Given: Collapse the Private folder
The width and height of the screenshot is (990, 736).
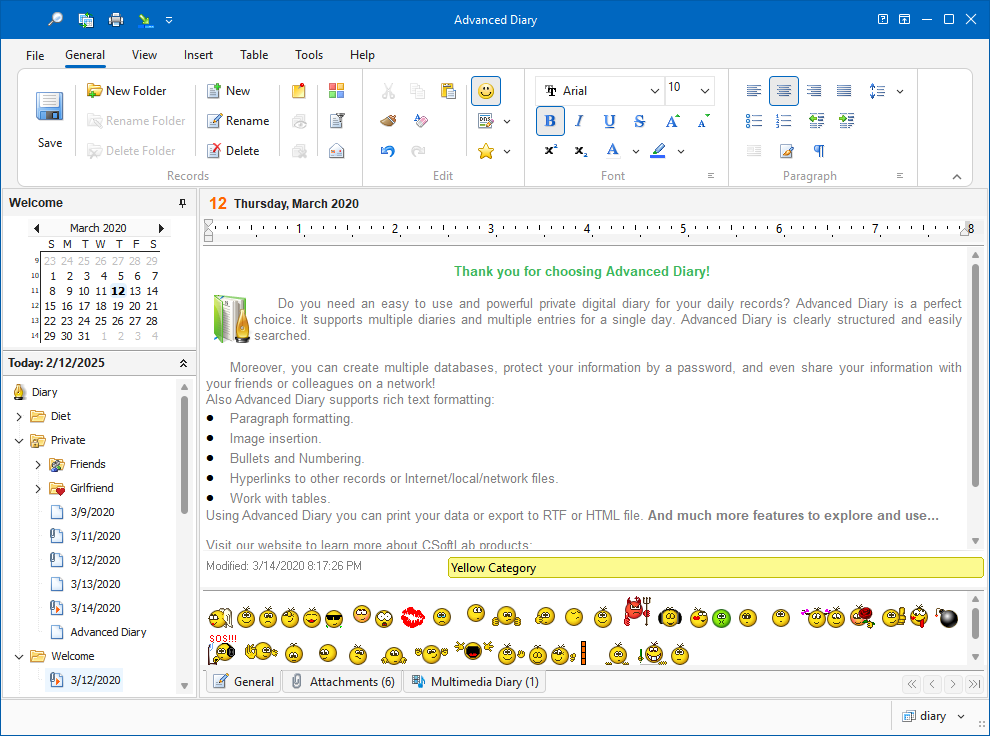Looking at the screenshot, I should (19, 441).
